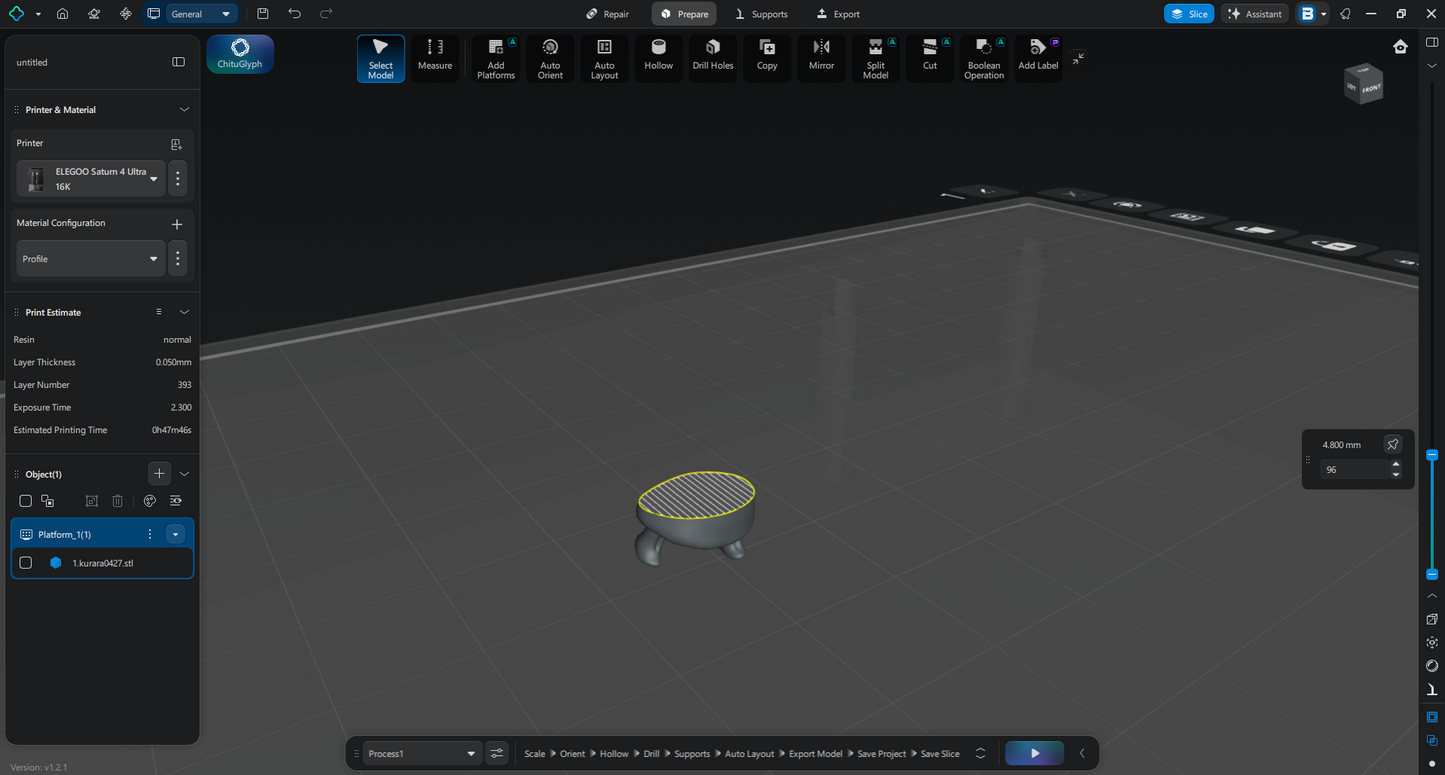1445x775 pixels.
Task: Collapse the Printer & Material section
Action: point(184,109)
